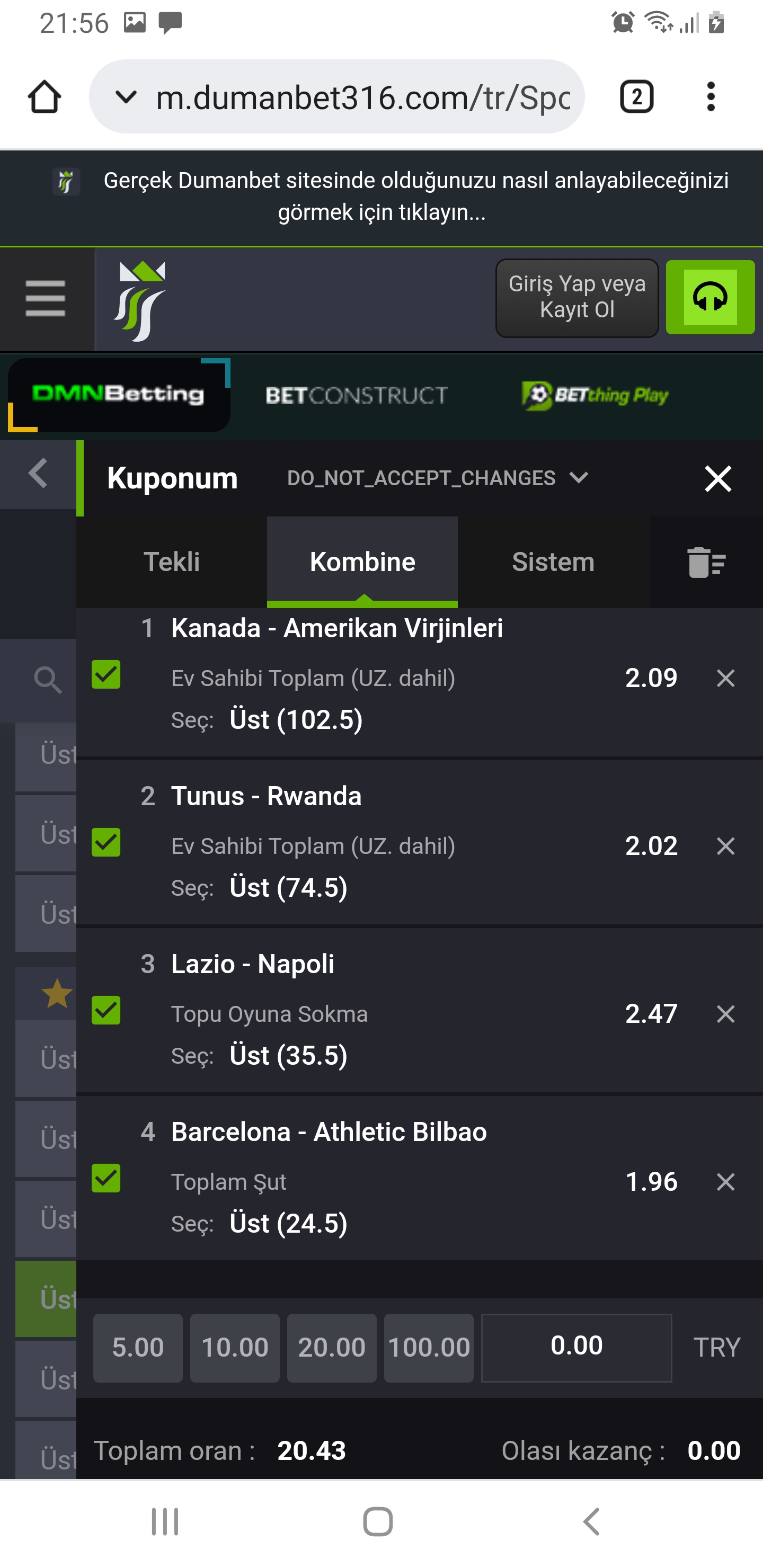
Task: Switch to the Sistem tab
Action: coord(553,562)
